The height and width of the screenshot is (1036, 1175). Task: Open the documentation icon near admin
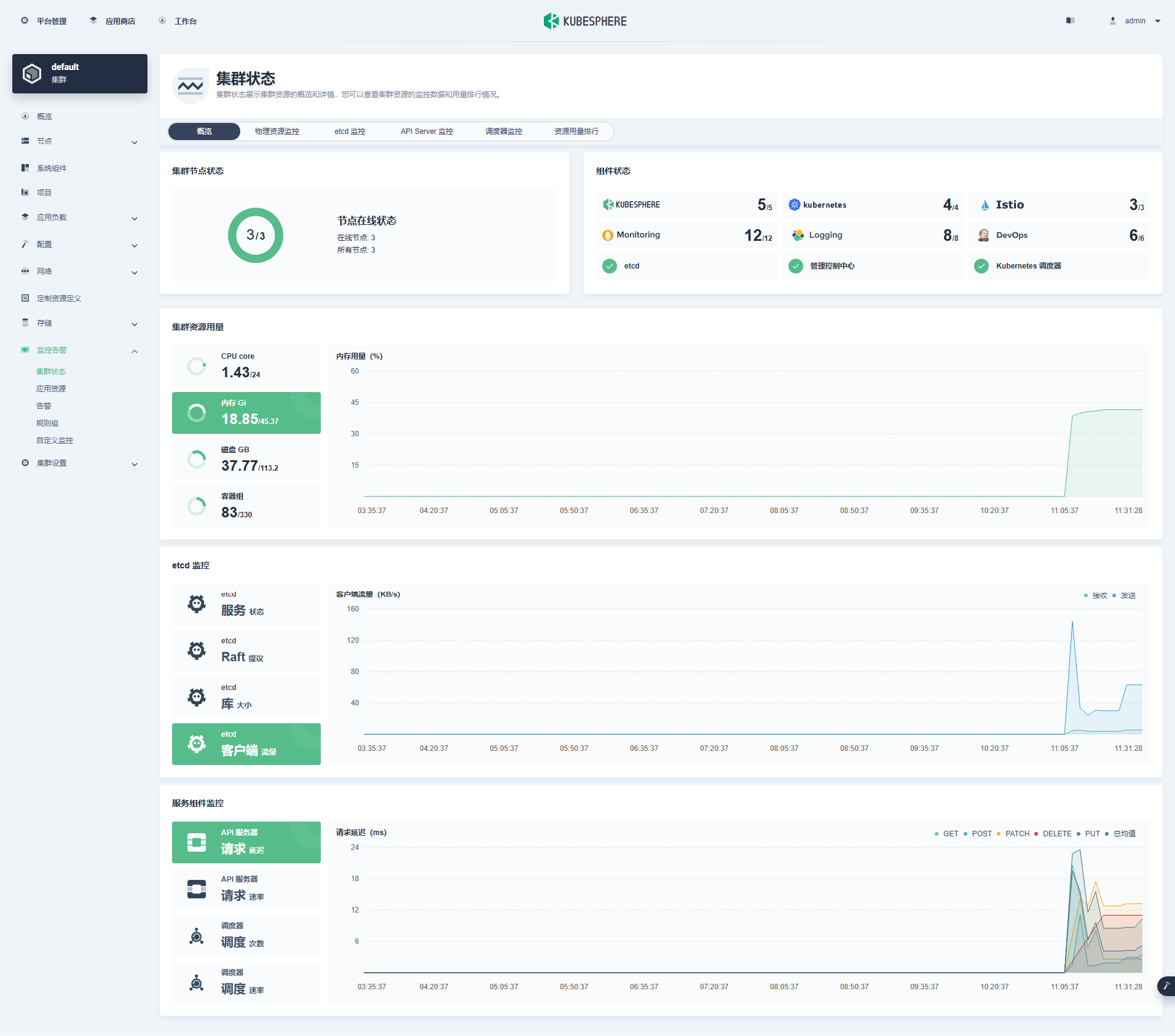click(1070, 21)
